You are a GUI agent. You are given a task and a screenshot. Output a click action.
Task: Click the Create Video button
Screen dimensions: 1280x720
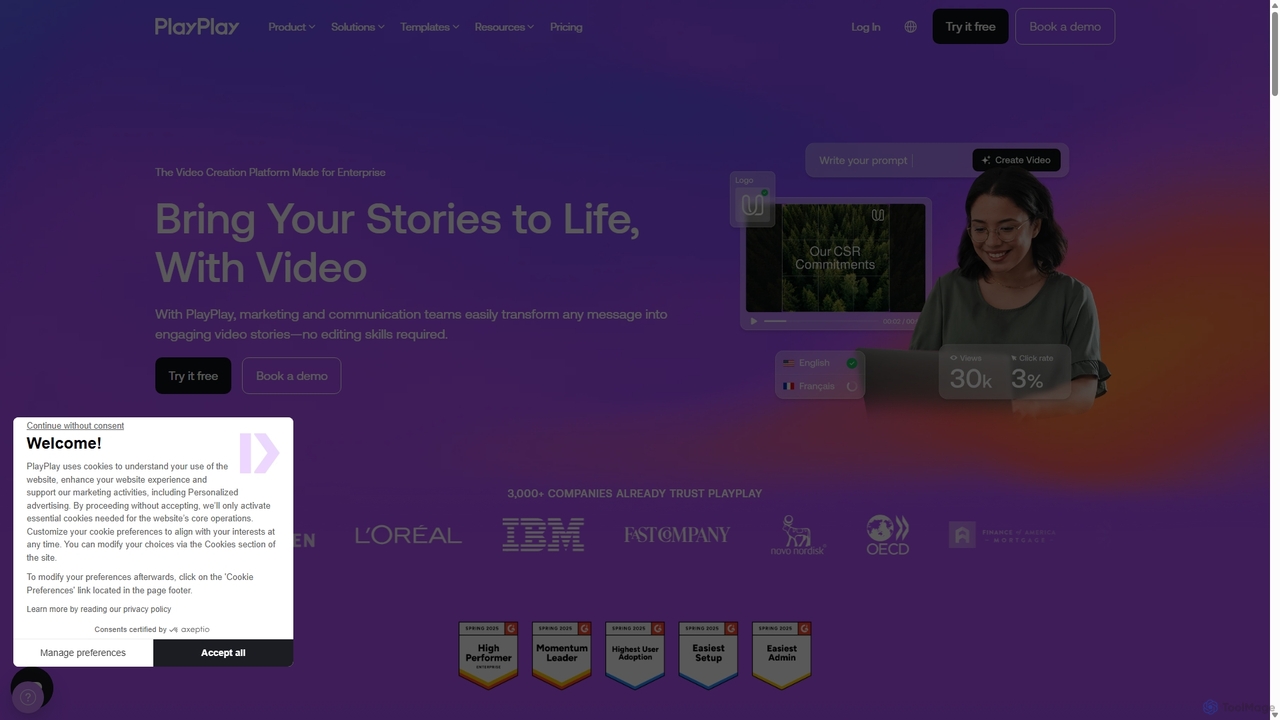click(x=1016, y=160)
